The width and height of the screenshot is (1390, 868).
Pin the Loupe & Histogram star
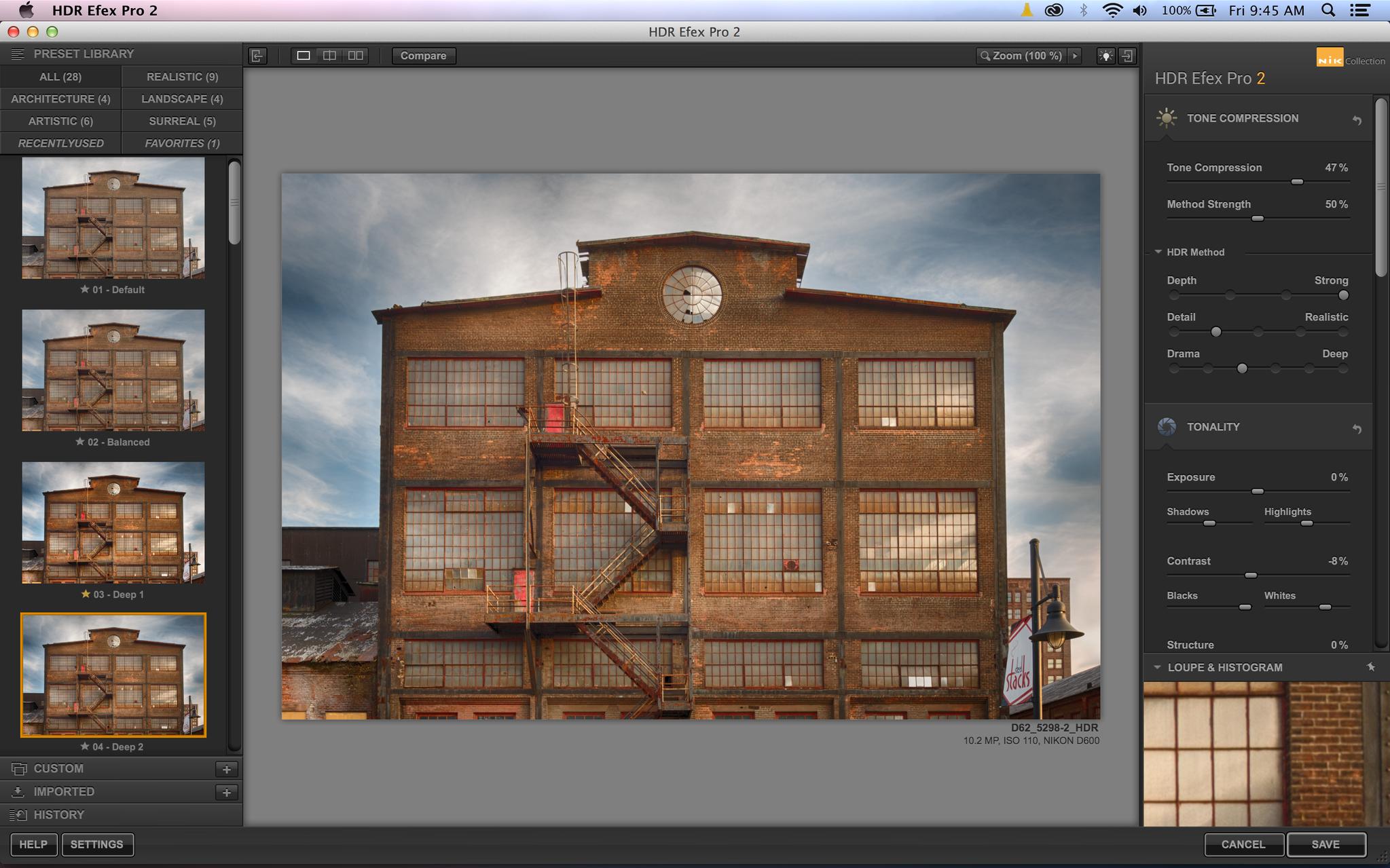(1370, 667)
